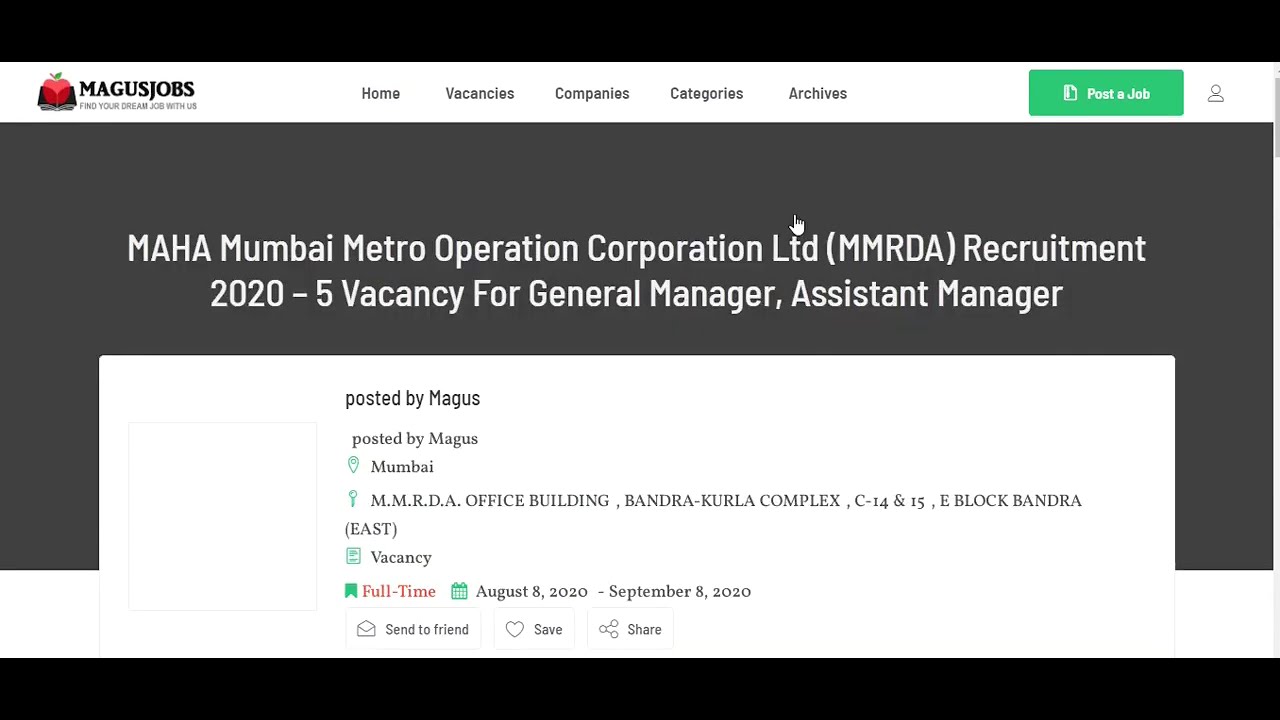Open the Vacancies menu
The image size is (1280, 720).
click(x=480, y=93)
